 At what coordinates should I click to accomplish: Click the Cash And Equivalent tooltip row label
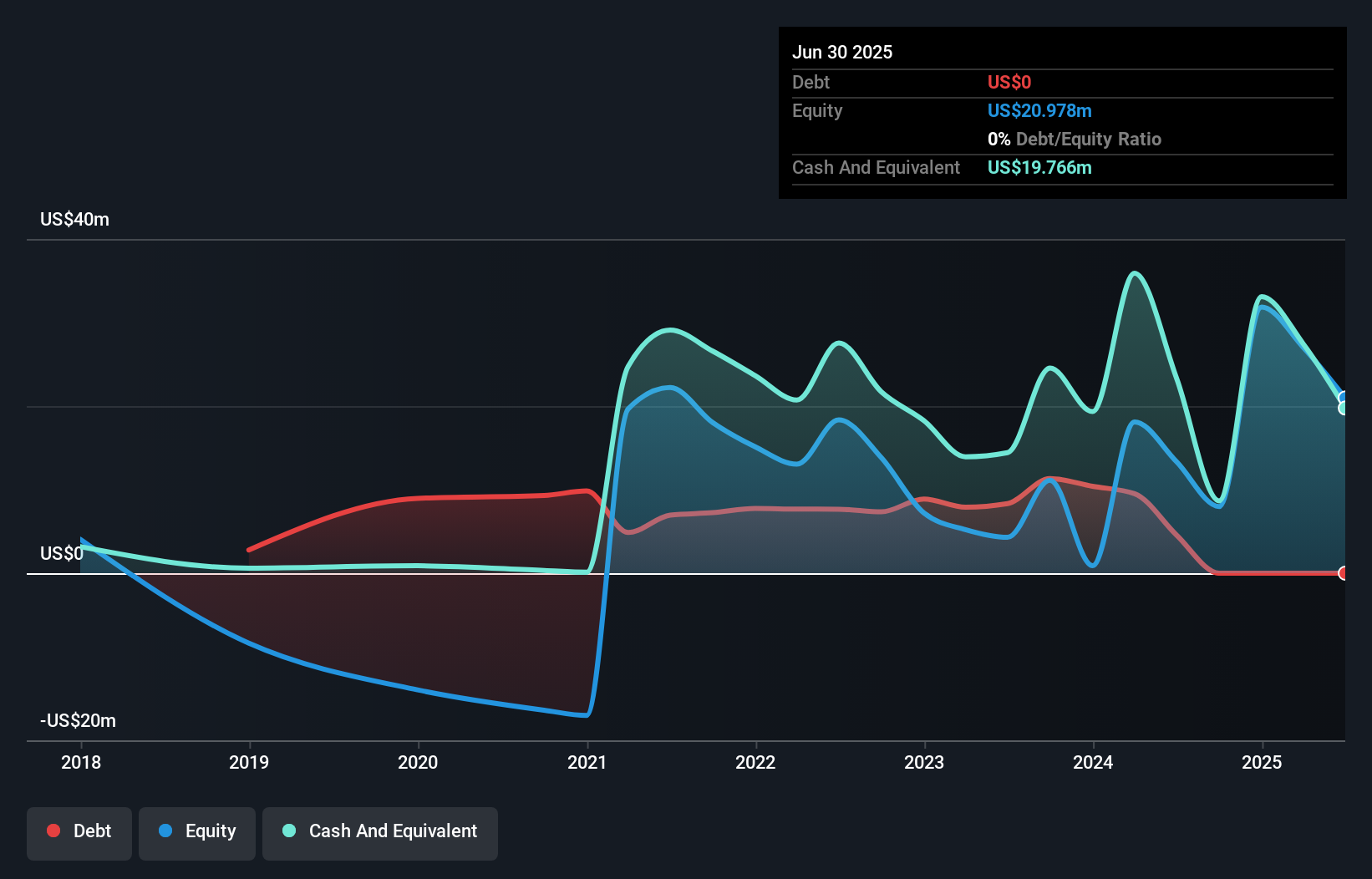(x=876, y=167)
